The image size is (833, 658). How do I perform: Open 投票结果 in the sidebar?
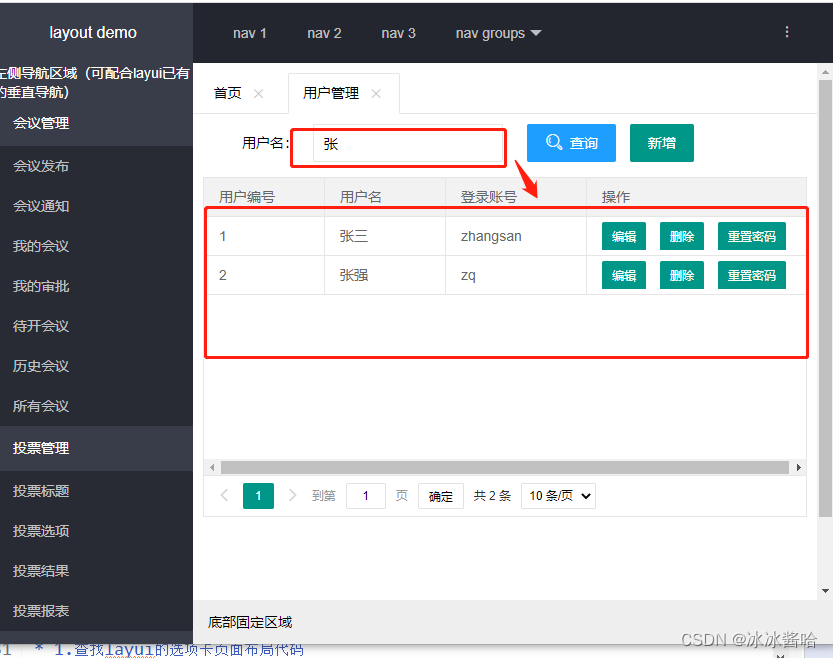96,571
